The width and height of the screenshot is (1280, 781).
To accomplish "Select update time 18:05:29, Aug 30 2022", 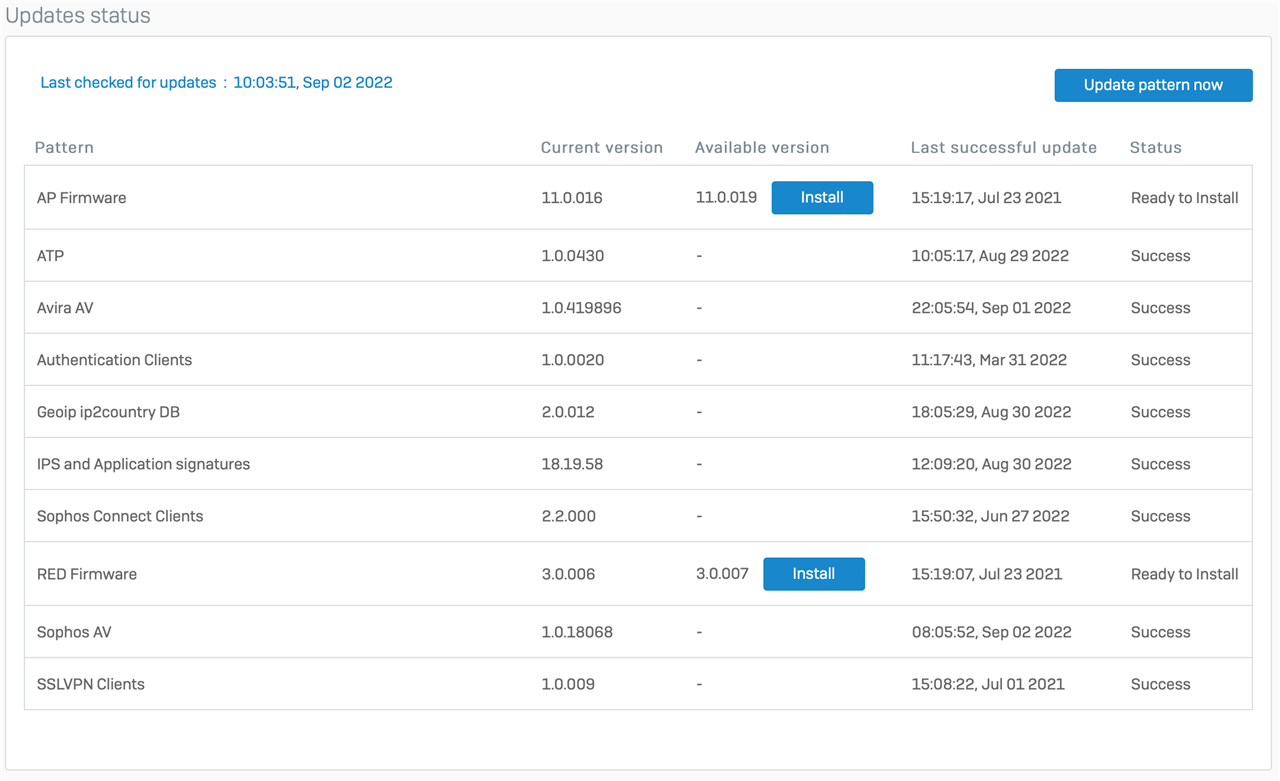I will pos(991,412).
